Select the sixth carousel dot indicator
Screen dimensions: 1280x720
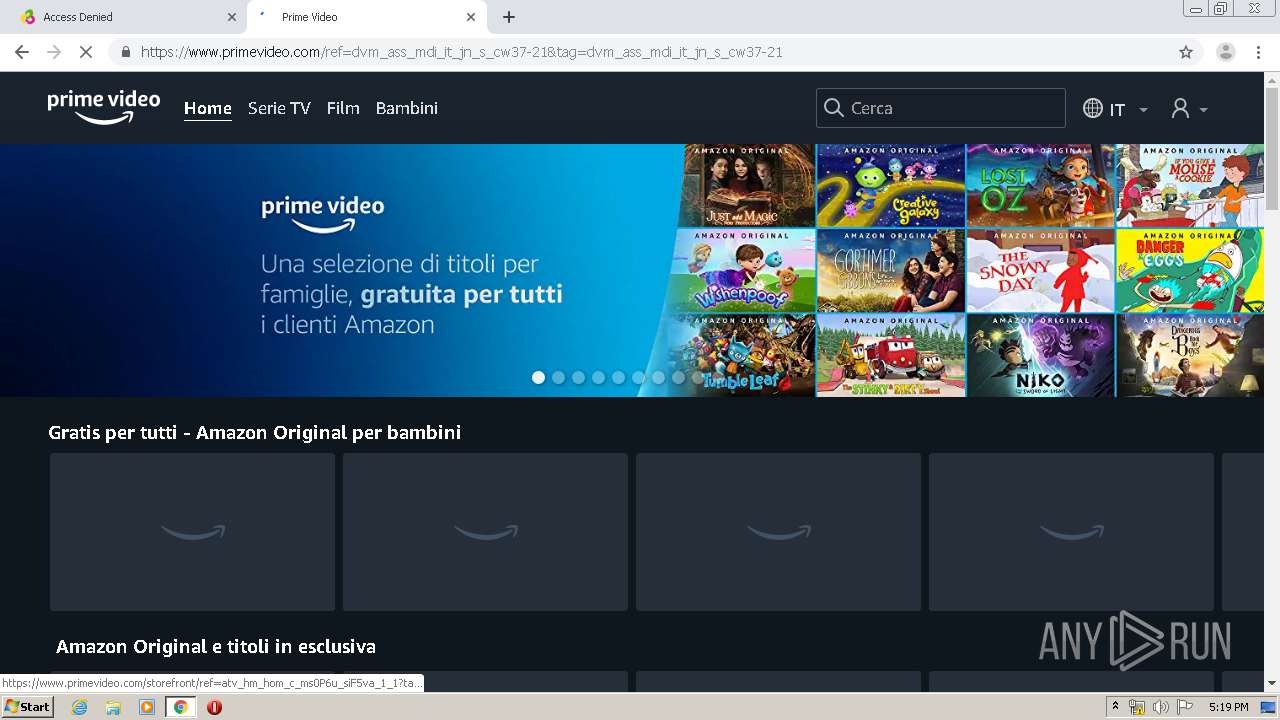(639, 377)
